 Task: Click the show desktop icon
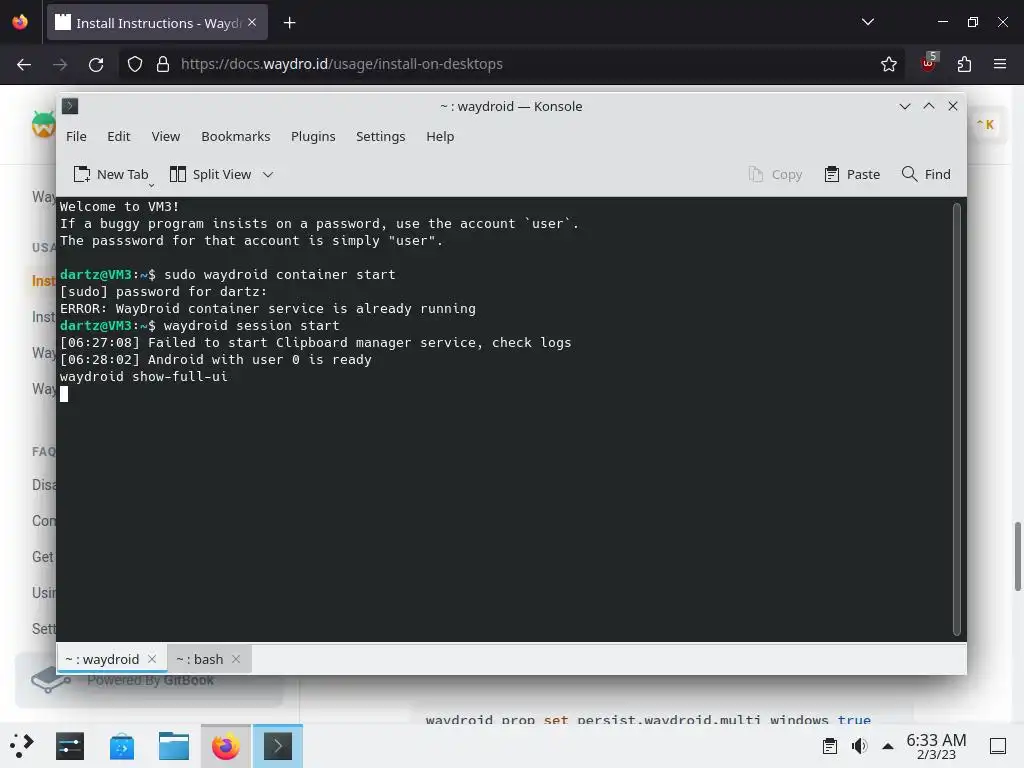tap(998, 746)
